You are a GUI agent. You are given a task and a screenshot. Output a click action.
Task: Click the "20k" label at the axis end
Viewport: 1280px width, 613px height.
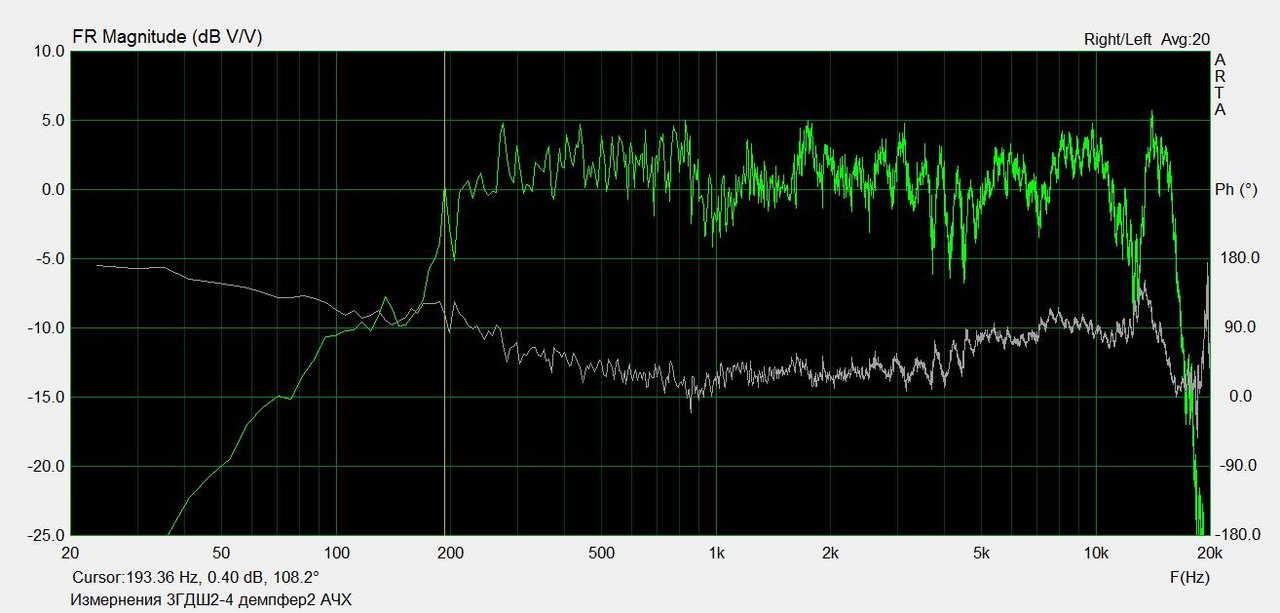pos(1209,553)
